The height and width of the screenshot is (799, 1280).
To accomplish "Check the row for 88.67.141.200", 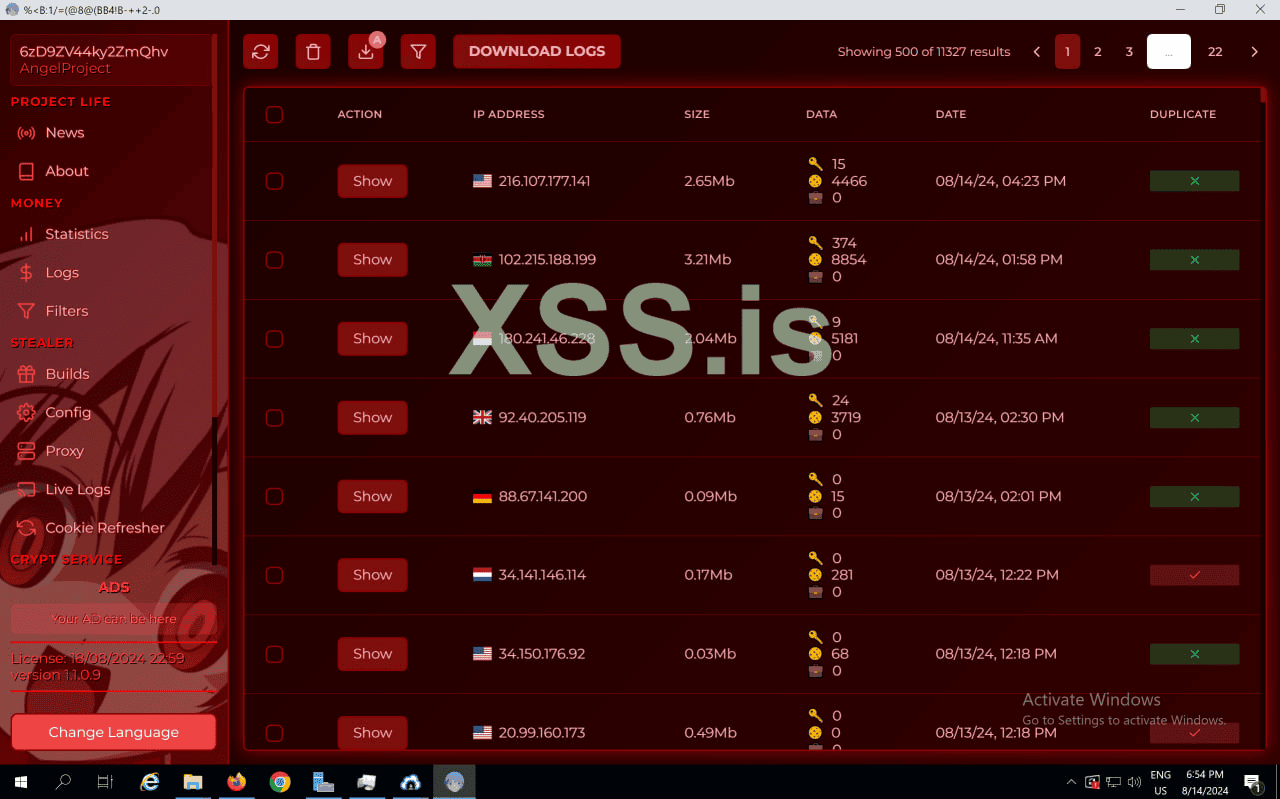I will point(274,497).
